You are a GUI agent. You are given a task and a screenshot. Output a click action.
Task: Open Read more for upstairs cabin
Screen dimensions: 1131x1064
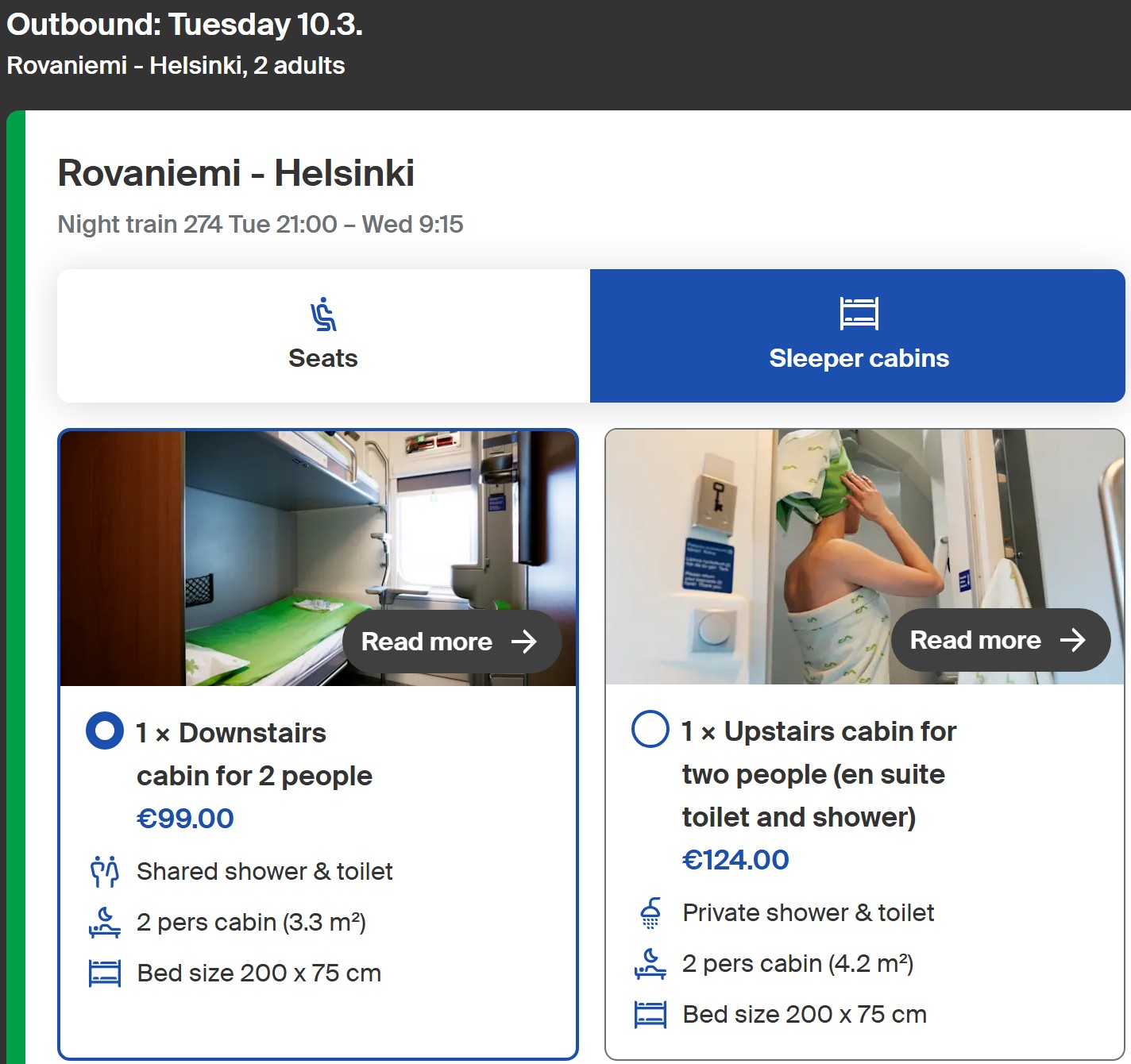pos(1000,640)
